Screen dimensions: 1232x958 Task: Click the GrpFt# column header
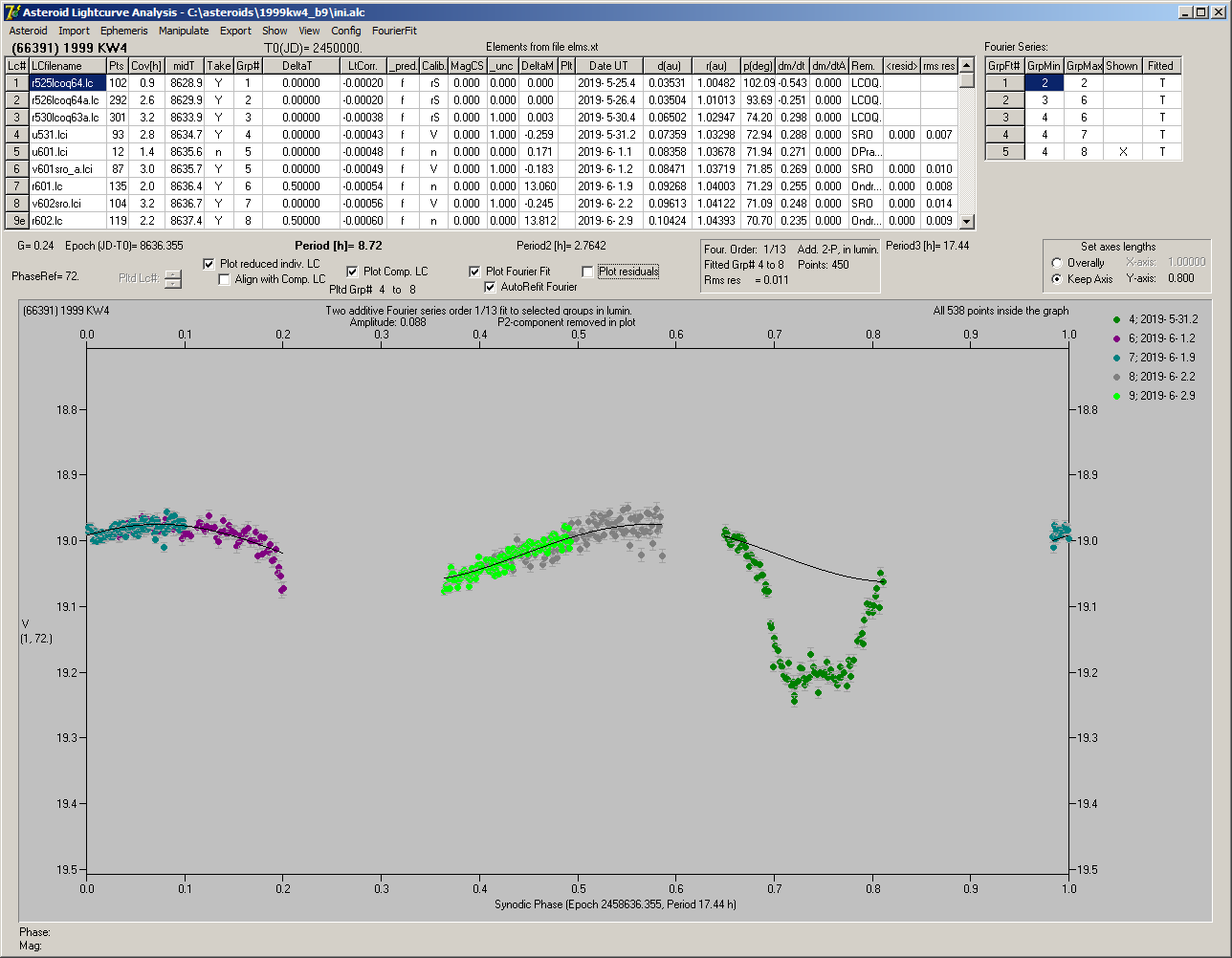point(1005,66)
